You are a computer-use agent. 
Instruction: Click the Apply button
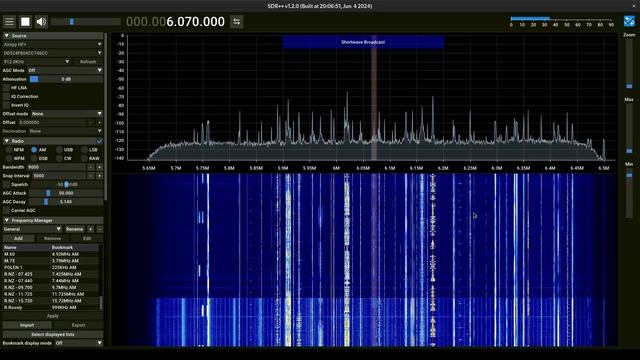pos(53,316)
